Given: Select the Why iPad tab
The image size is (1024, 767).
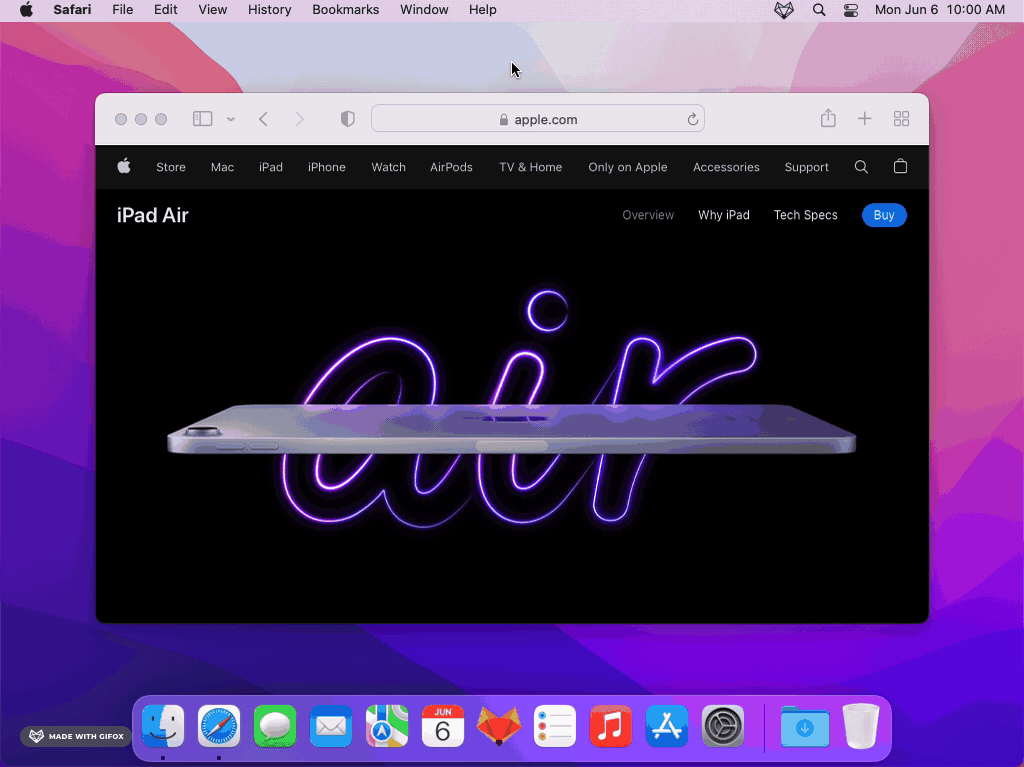Looking at the screenshot, I should coord(724,215).
